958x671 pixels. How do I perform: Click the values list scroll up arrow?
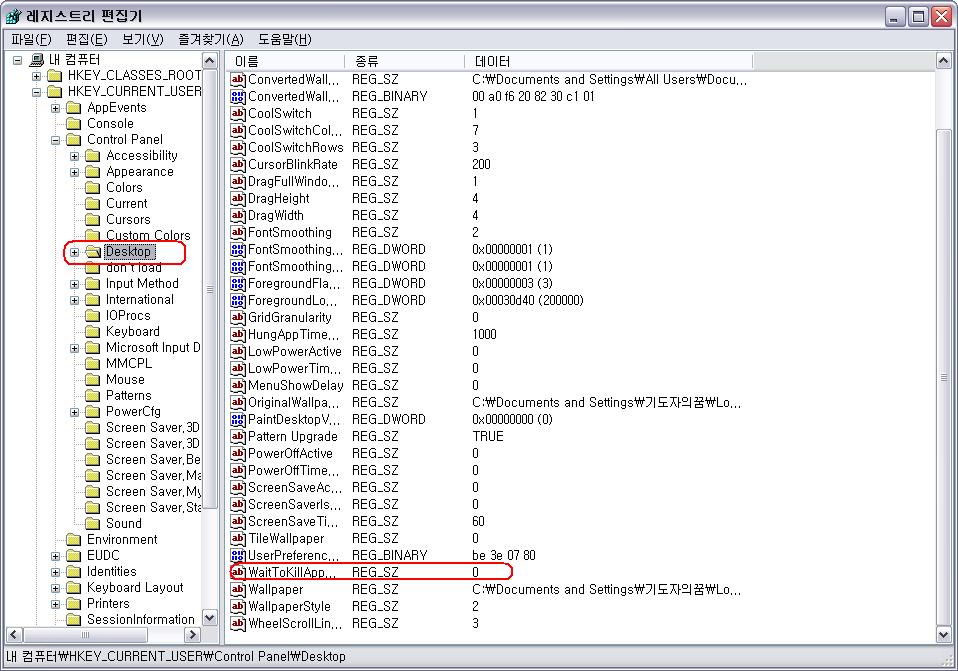pyautogui.click(x=943, y=61)
